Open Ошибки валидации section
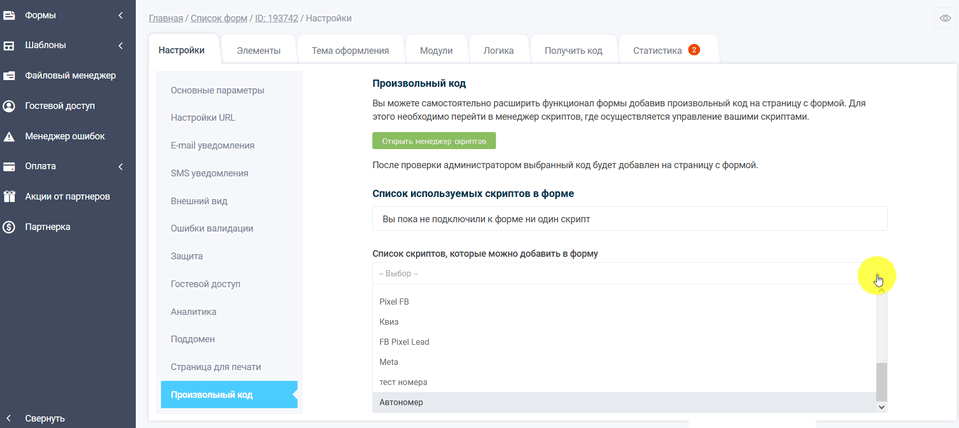Viewport: 959px width, 428px height. (212, 228)
